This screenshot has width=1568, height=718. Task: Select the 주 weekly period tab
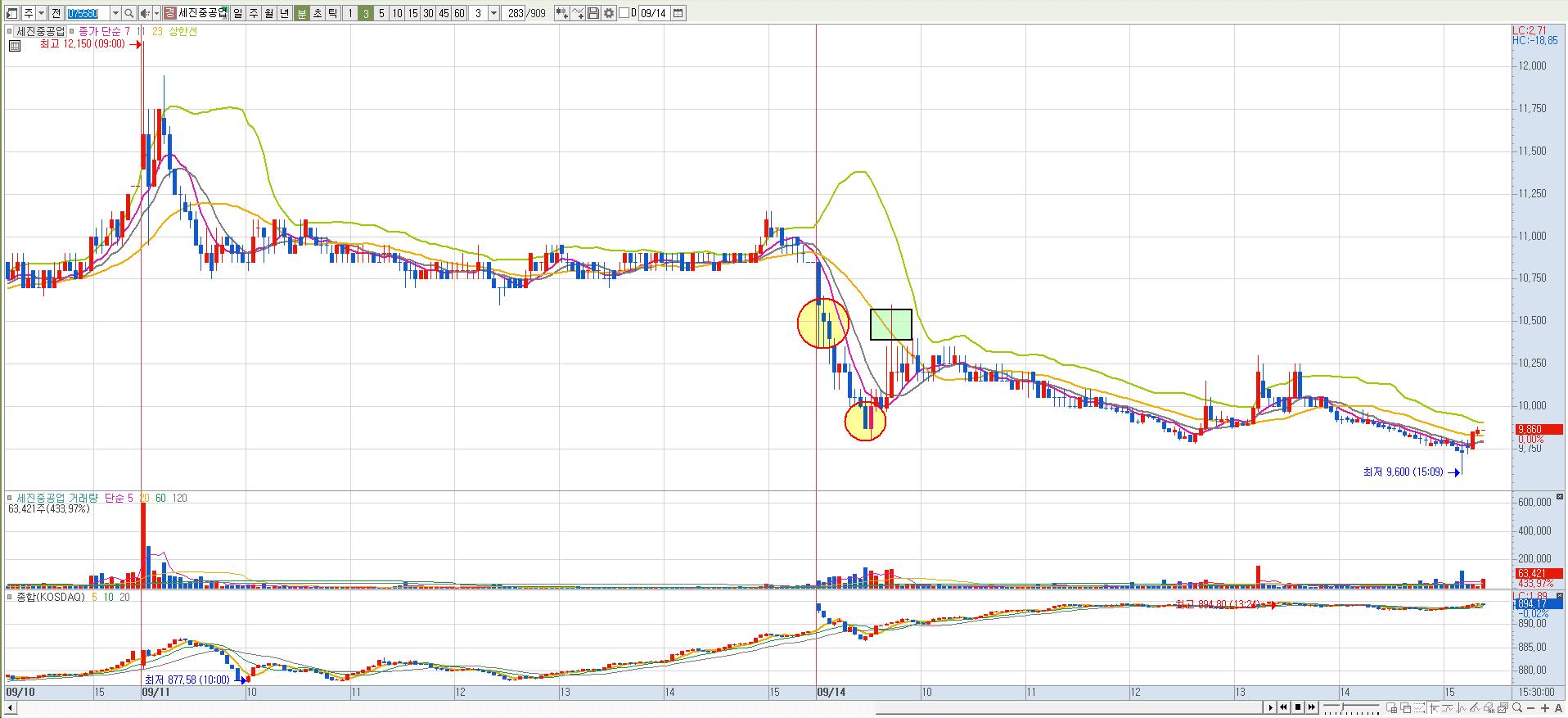(253, 13)
